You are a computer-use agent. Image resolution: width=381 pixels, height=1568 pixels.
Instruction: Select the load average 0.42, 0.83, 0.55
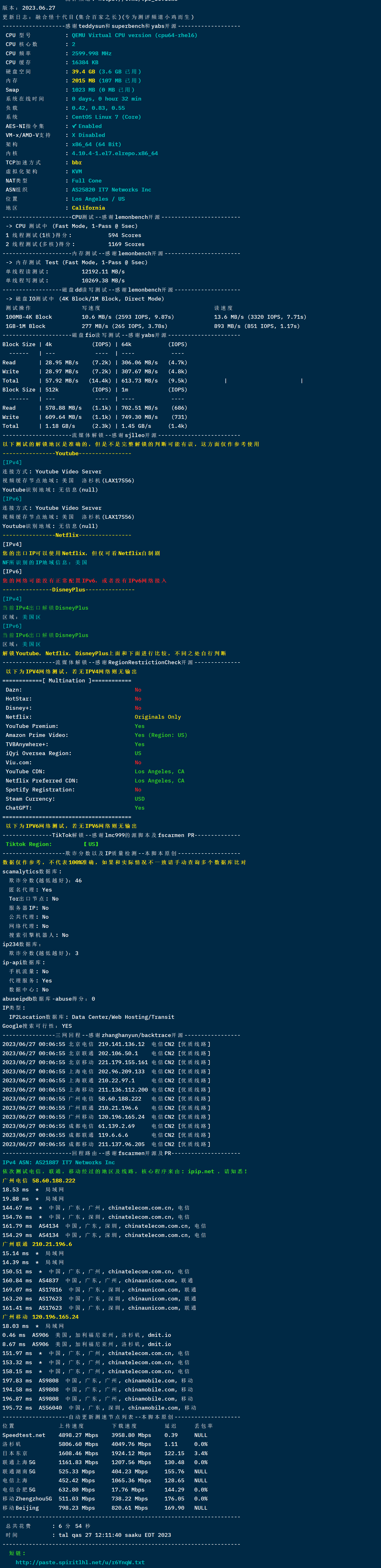pyautogui.click(x=98, y=108)
